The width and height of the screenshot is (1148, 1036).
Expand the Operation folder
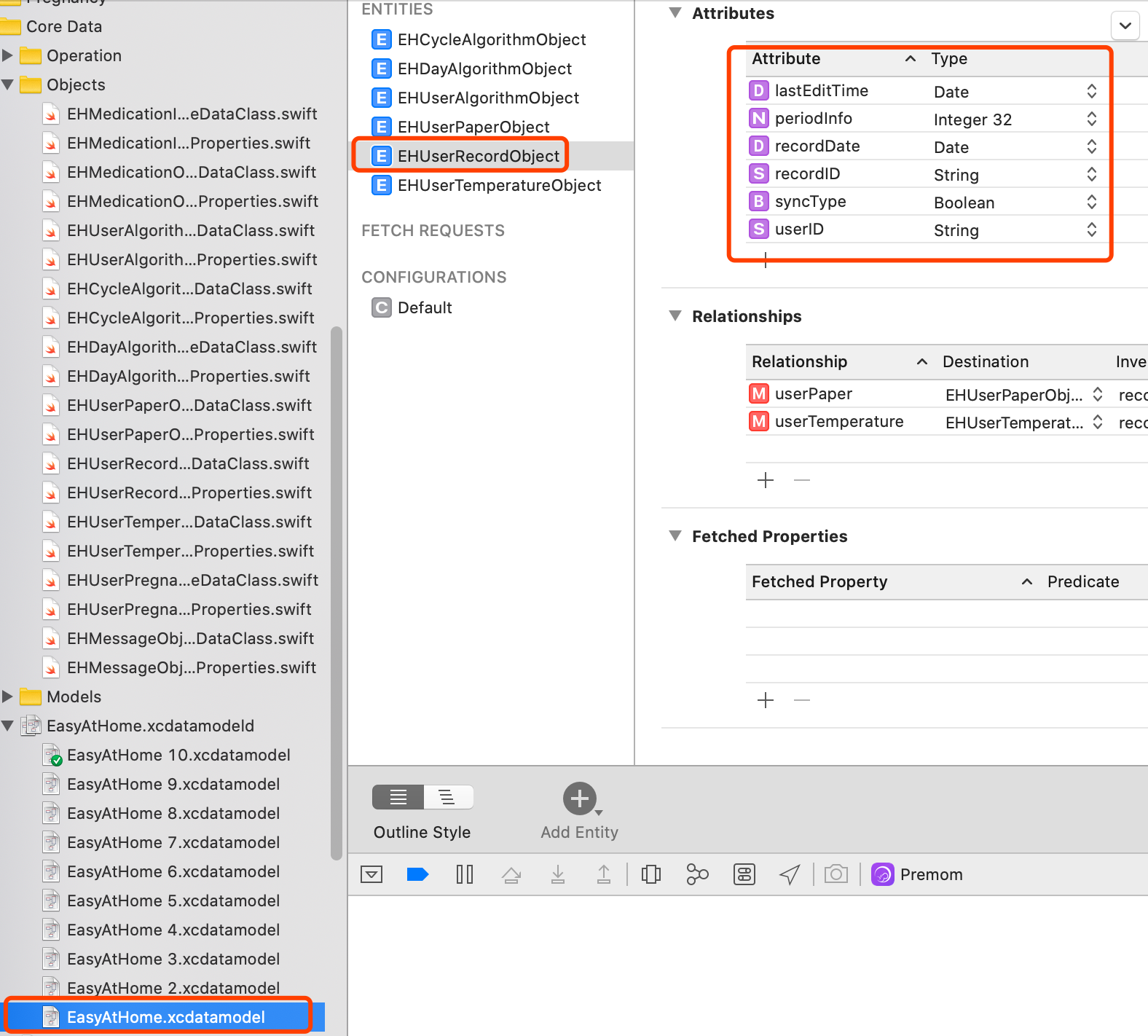[x=8, y=55]
